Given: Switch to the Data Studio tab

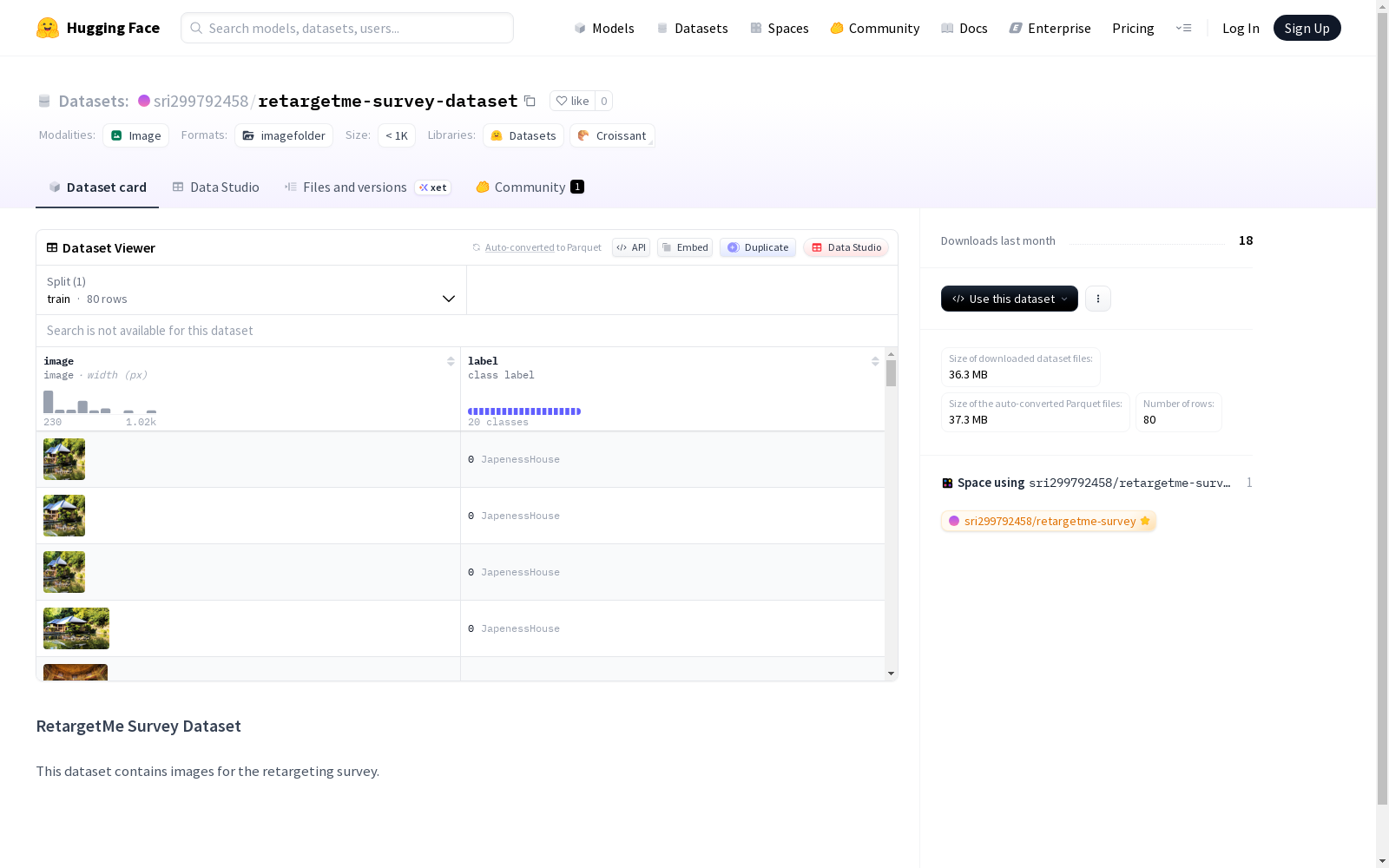Looking at the screenshot, I should 216,187.
